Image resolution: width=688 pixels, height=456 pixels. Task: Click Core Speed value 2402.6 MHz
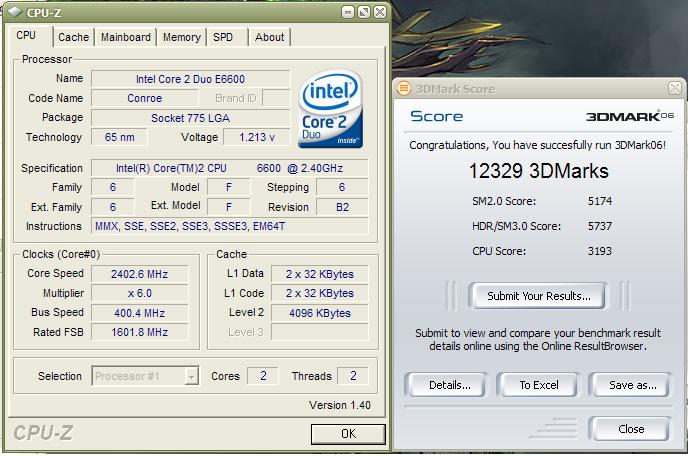pos(140,274)
